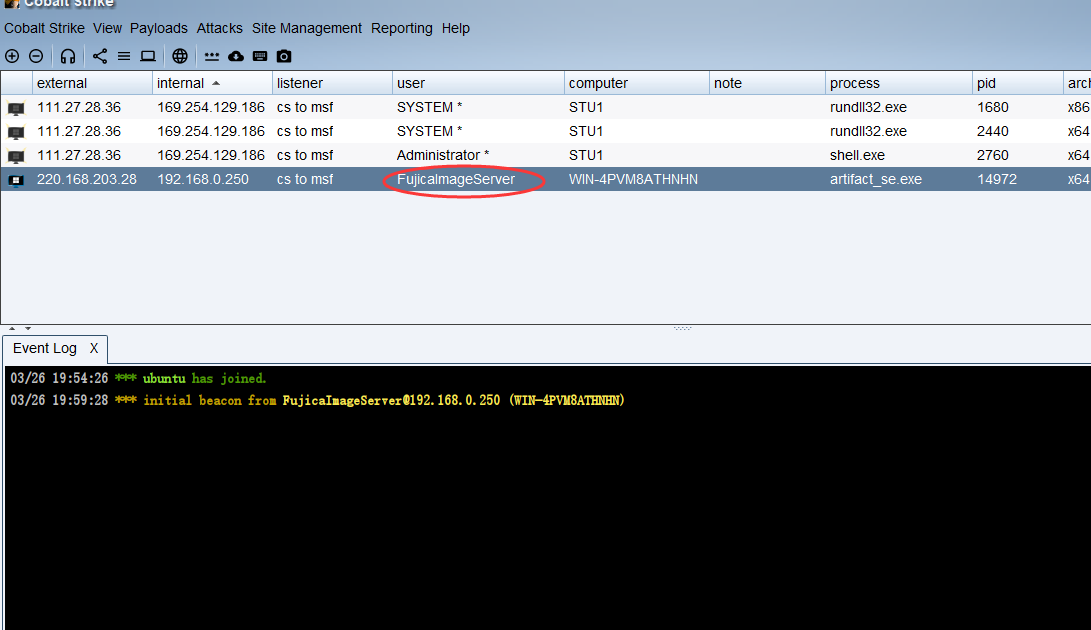Viewport: 1091px width, 630px height.
Task: Click the cs to msf listener in FujicaImageServer row
Action: pos(305,180)
